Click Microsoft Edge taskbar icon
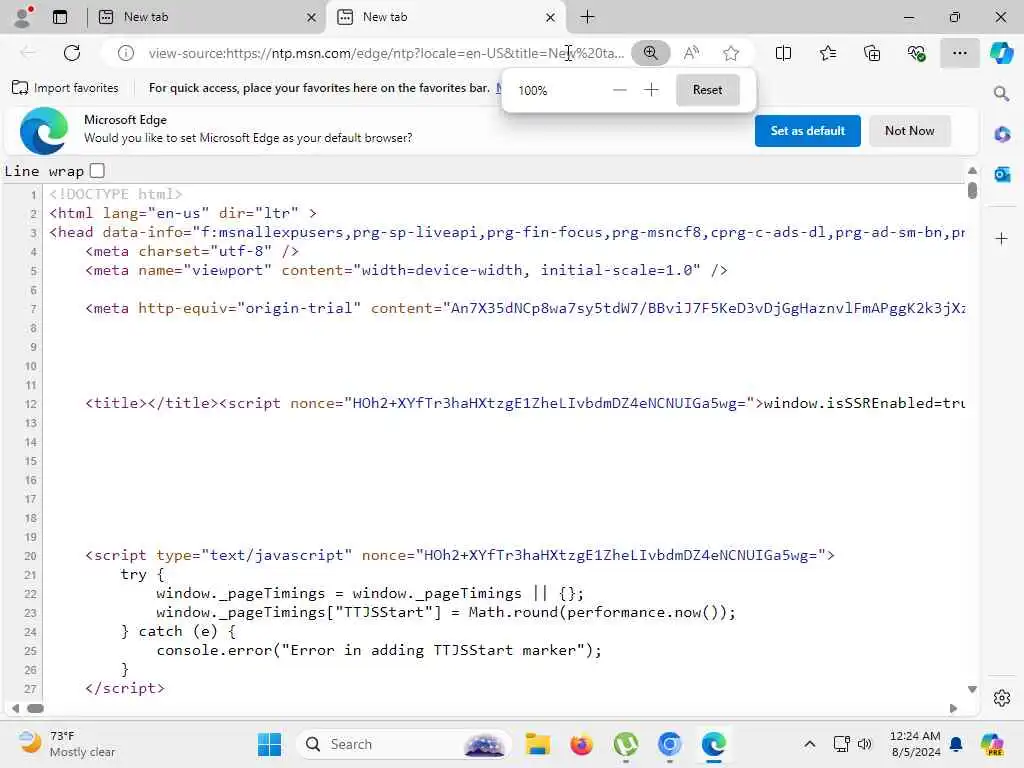This screenshot has height=768, width=1024. pos(713,744)
